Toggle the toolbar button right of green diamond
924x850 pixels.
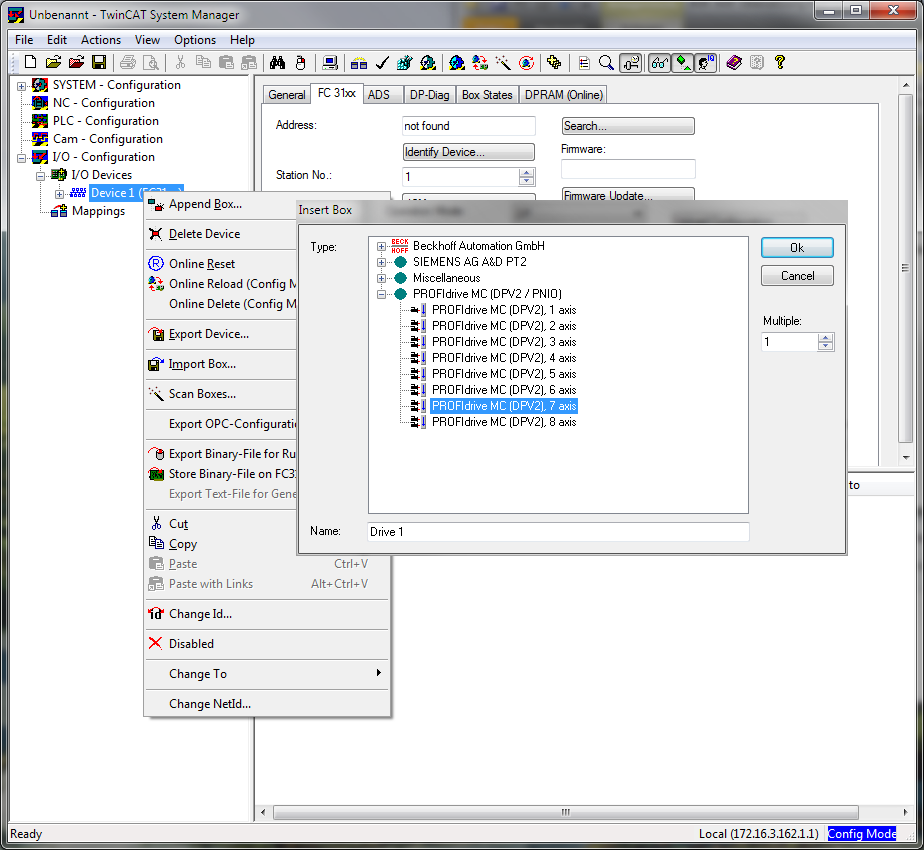click(705, 62)
